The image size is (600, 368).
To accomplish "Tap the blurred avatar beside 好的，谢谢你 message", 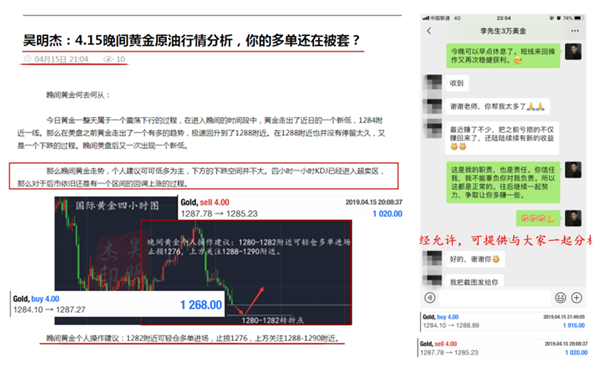I will click(433, 259).
